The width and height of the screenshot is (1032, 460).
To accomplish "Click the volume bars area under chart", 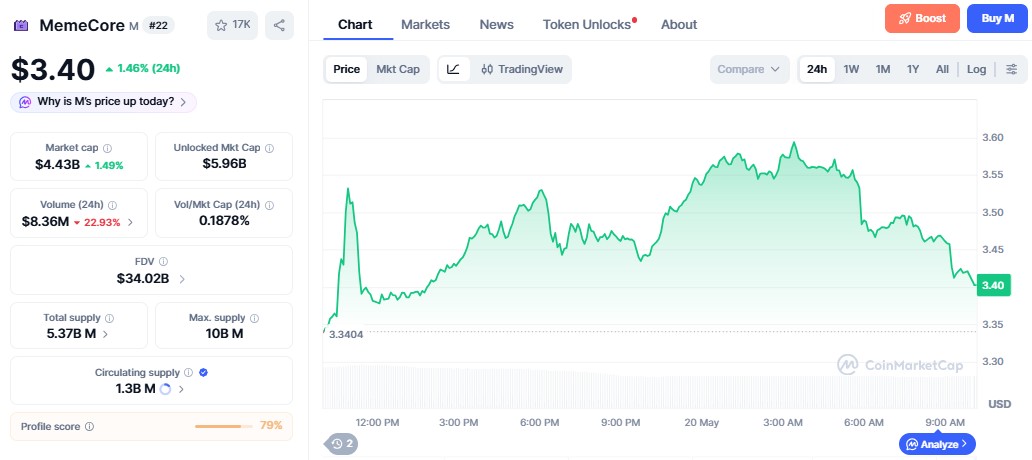I will pyautogui.click(x=650, y=387).
